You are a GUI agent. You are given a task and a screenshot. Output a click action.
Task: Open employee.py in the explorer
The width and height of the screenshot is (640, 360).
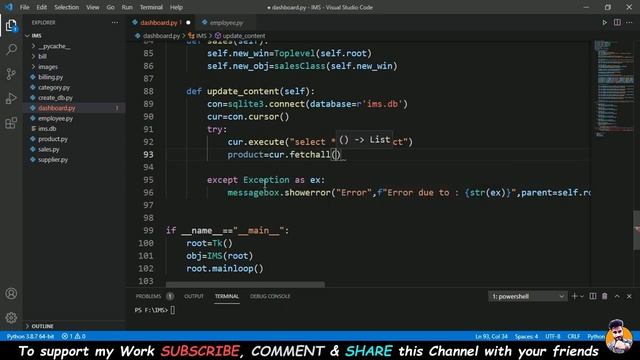point(55,118)
